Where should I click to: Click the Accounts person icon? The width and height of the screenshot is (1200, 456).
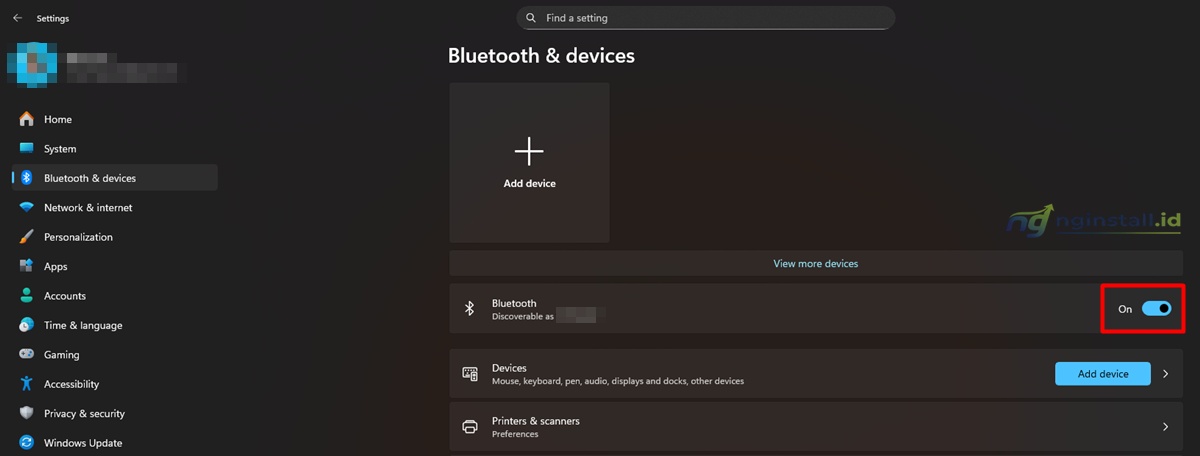pos(26,296)
